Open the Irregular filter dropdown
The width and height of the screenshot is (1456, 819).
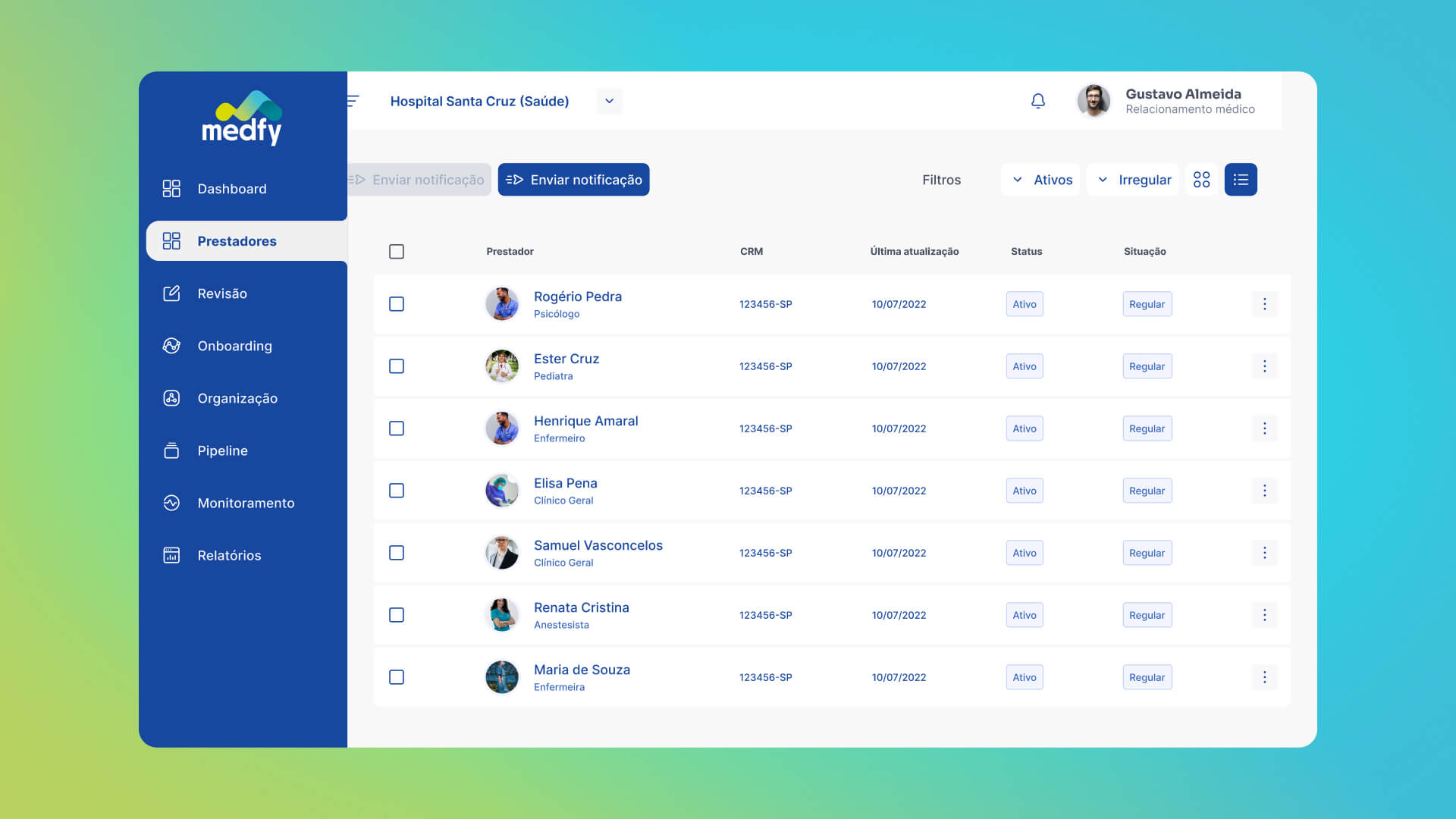(1133, 180)
